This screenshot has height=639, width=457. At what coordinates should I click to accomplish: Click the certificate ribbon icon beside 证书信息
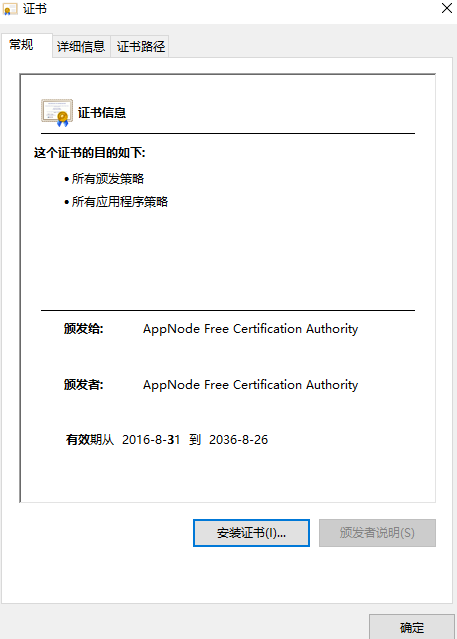click(57, 112)
